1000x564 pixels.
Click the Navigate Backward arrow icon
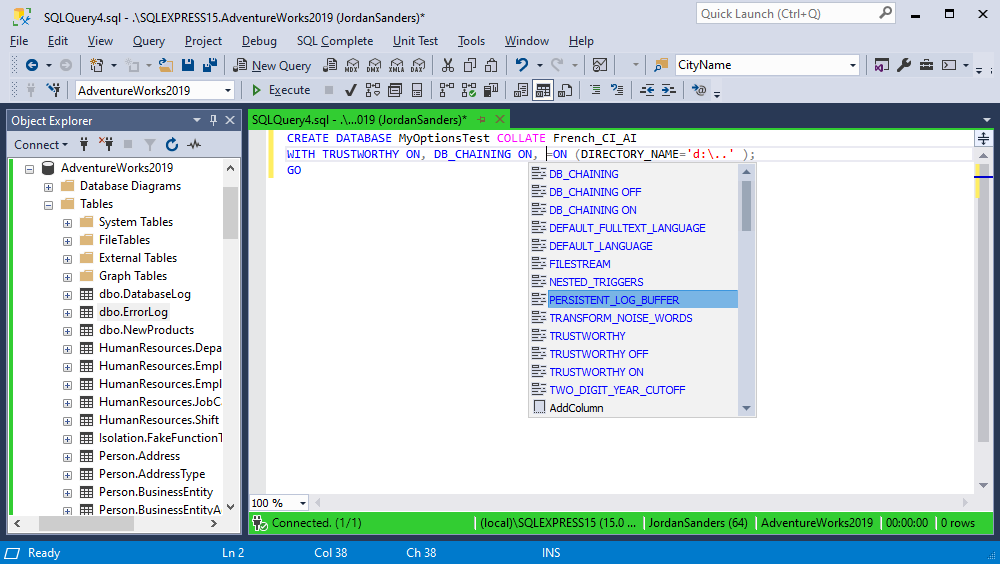pyautogui.click(x=31, y=65)
